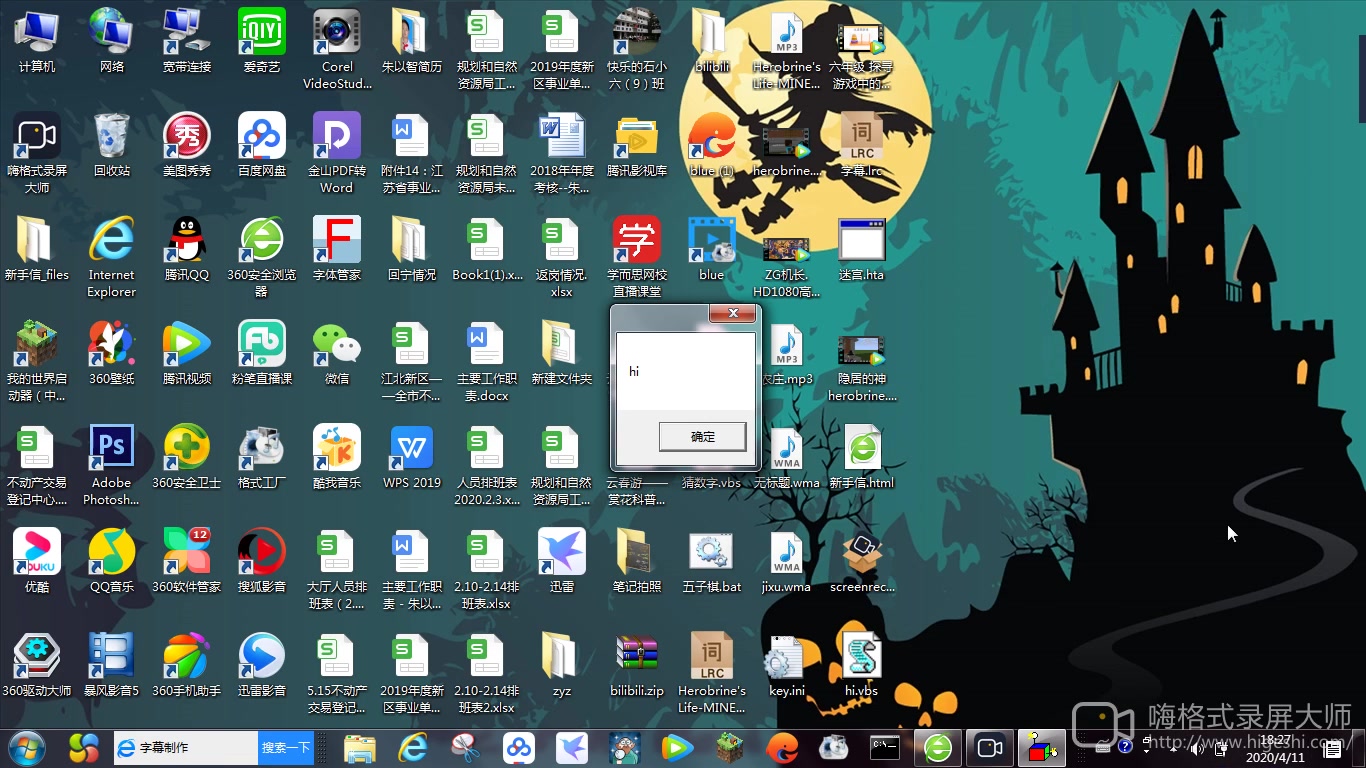Image resolution: width=1366 pixels, height=768 pixels.
Task: Select the 笔记拍照 folder
Action: click(x=637, y=561)
